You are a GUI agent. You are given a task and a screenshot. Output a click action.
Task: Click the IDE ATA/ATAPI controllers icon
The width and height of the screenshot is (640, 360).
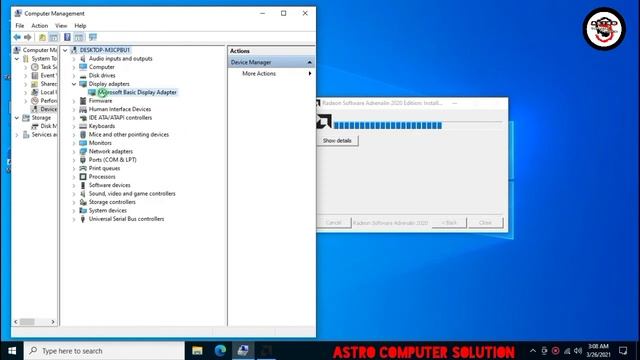(x=83, y=118)
